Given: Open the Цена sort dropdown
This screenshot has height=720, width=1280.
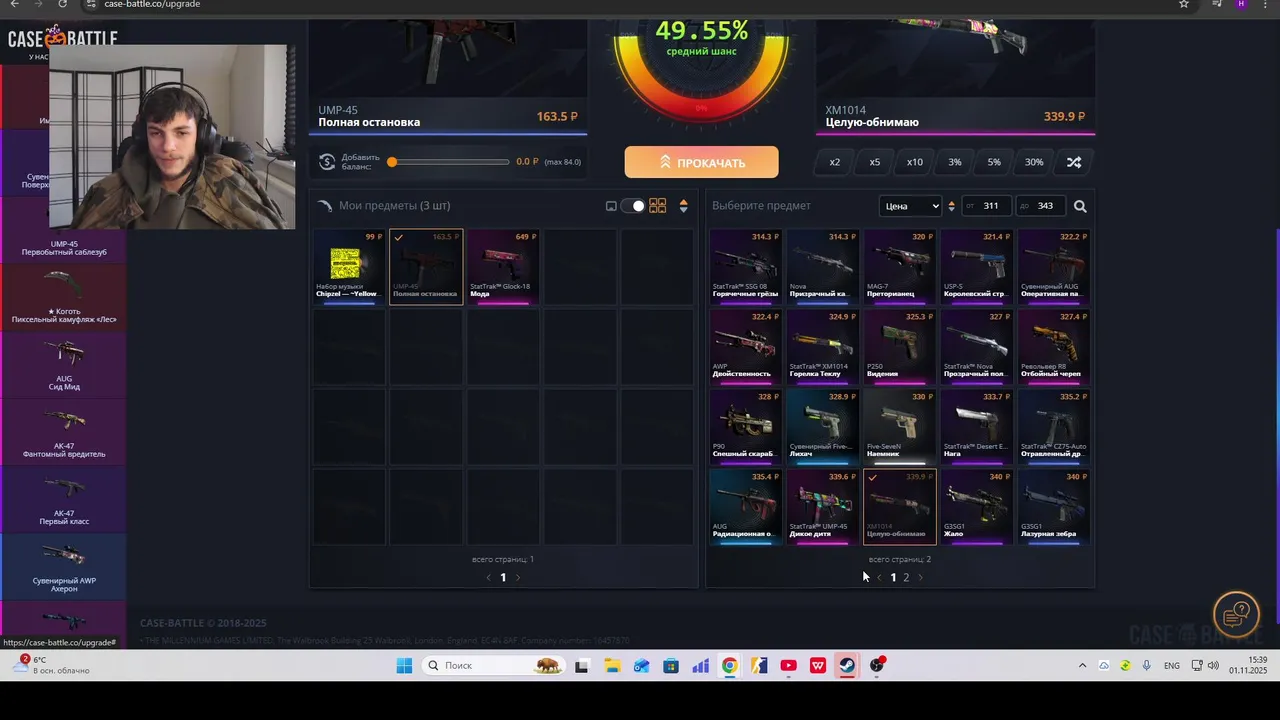Looking at the screenshot, I should 911,206.
